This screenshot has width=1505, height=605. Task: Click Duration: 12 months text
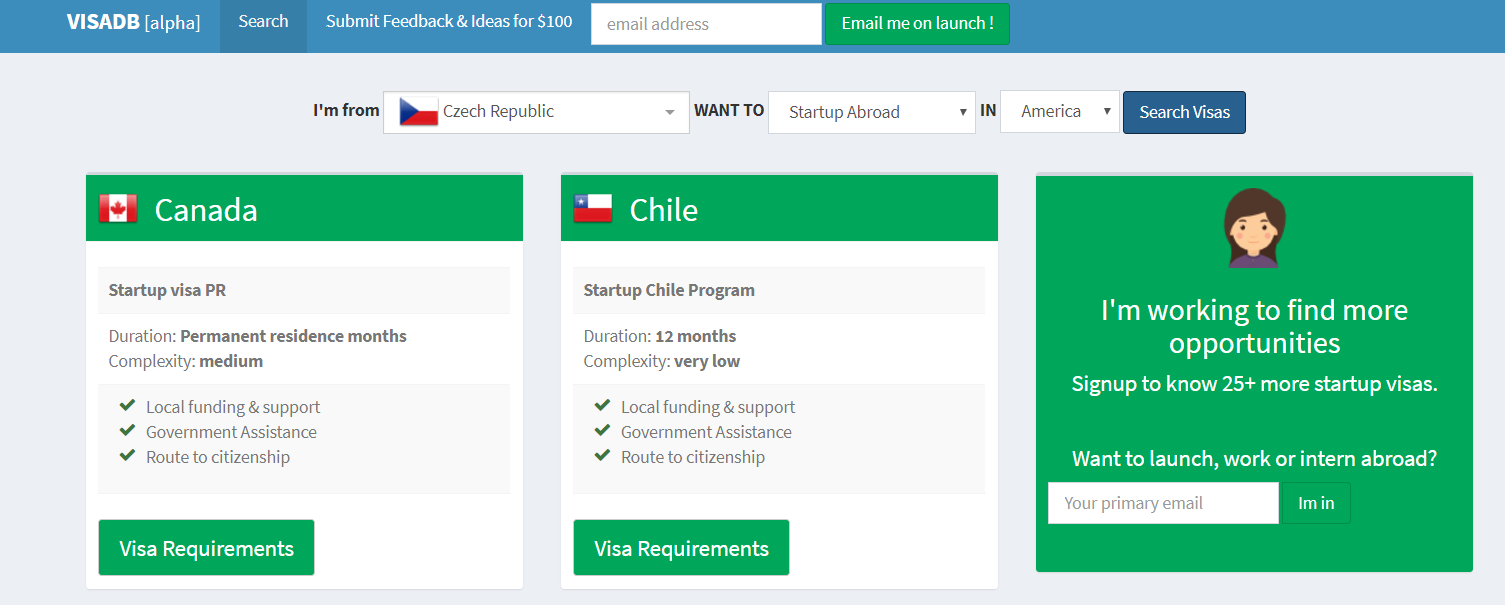pyautogui.click(x=660, y=336)
